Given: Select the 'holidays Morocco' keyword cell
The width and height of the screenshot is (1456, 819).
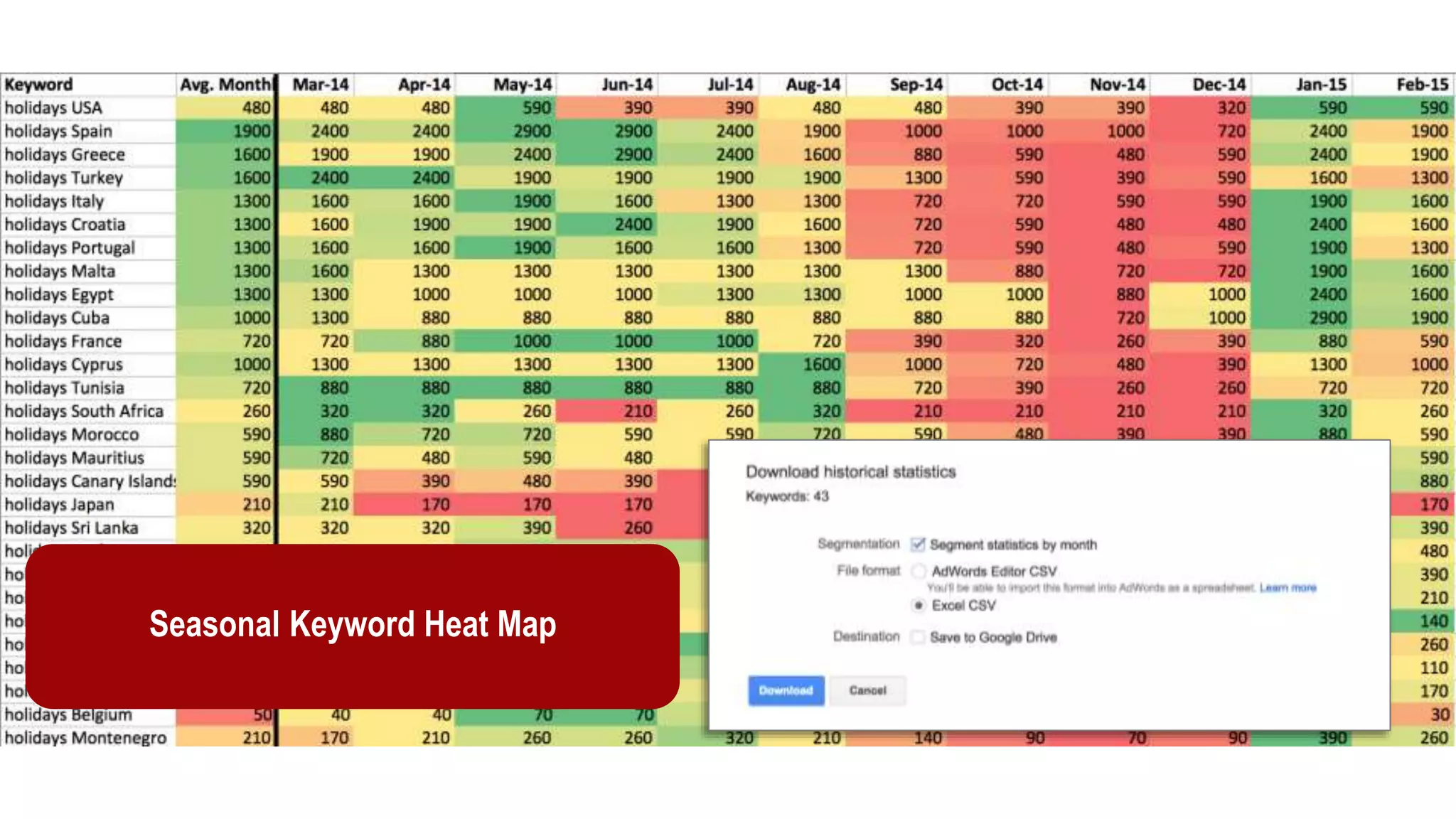Looking at the screenshot, I should click(x=88, y=434).
